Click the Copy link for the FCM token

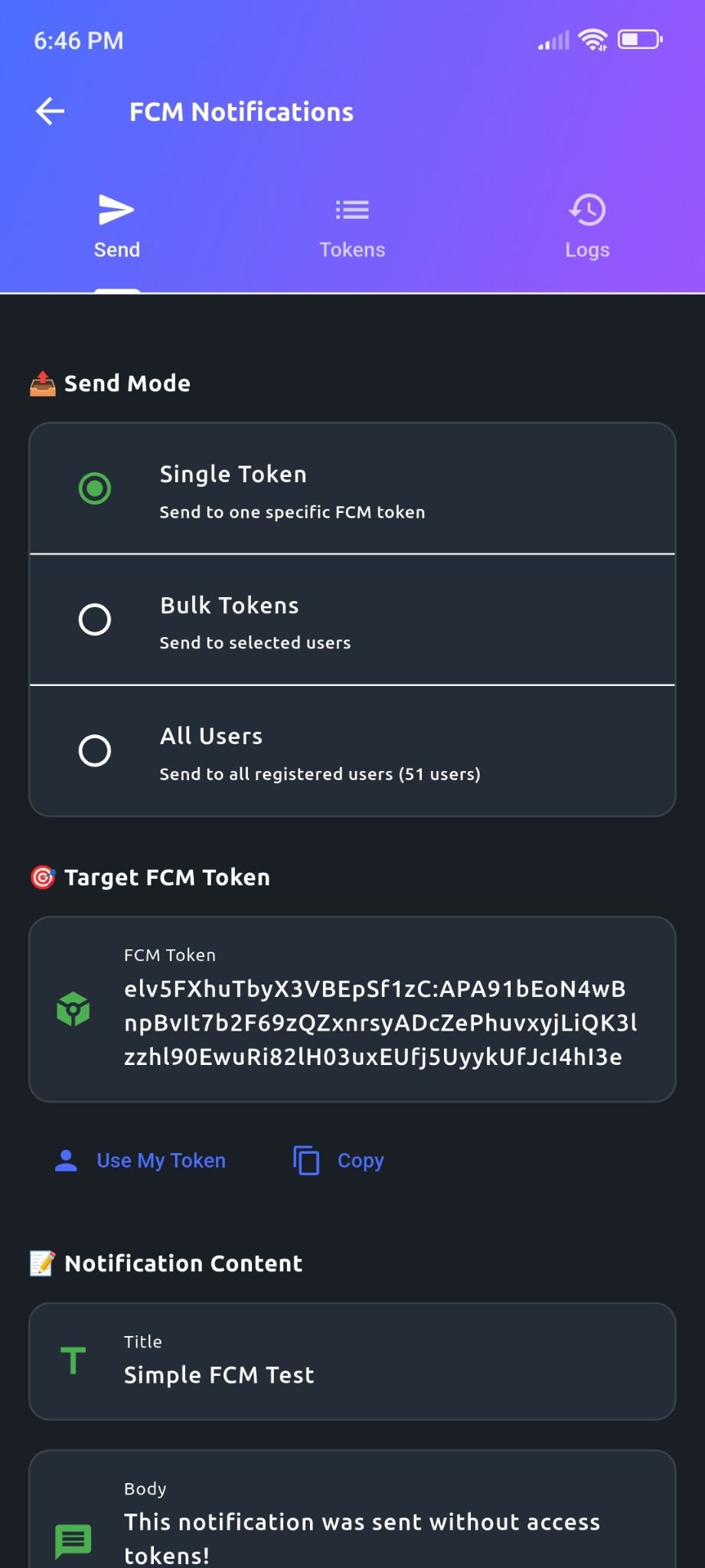tap(360, 1161)
